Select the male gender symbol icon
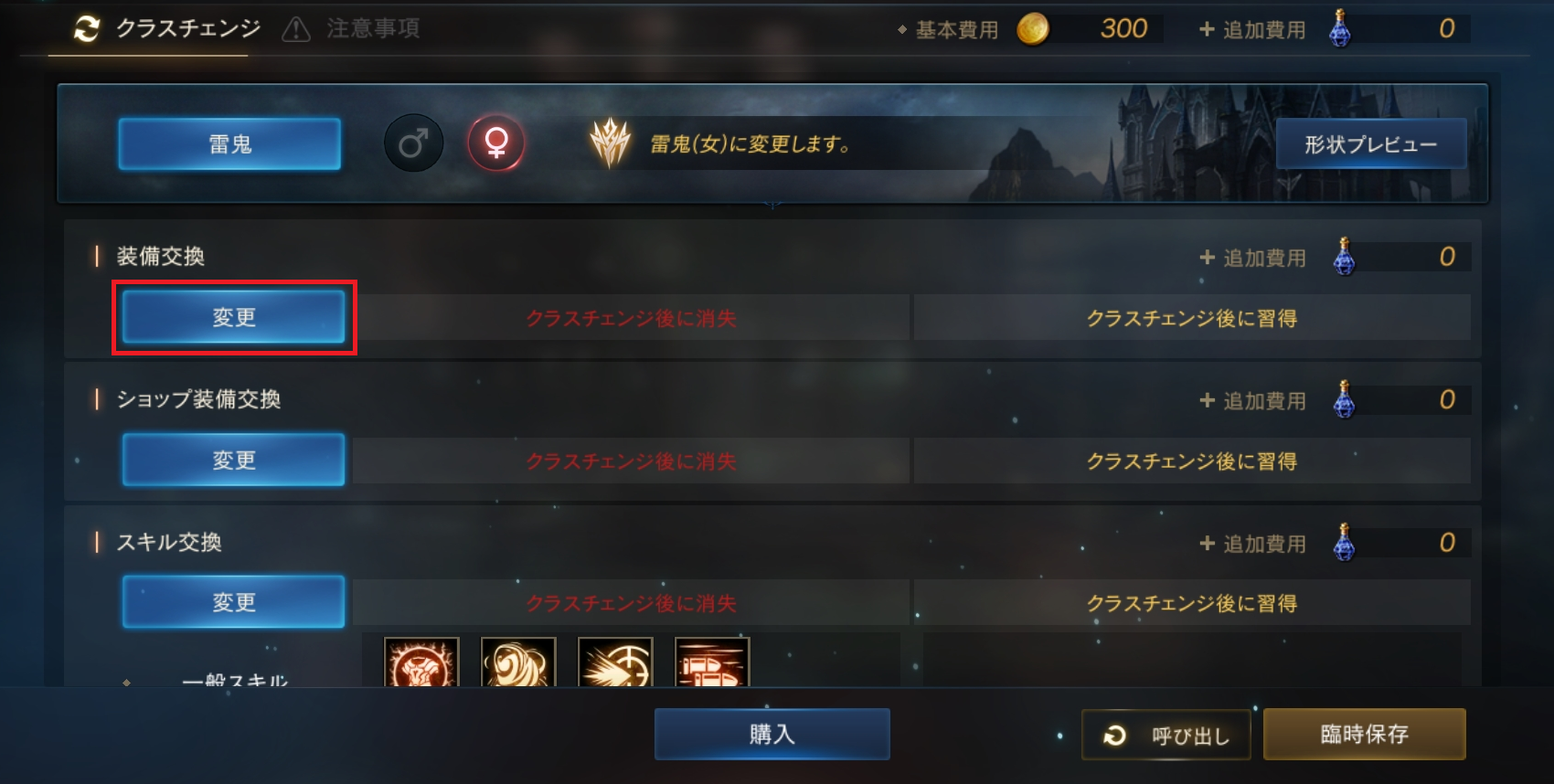1554x784 pixels. [413, 143]
